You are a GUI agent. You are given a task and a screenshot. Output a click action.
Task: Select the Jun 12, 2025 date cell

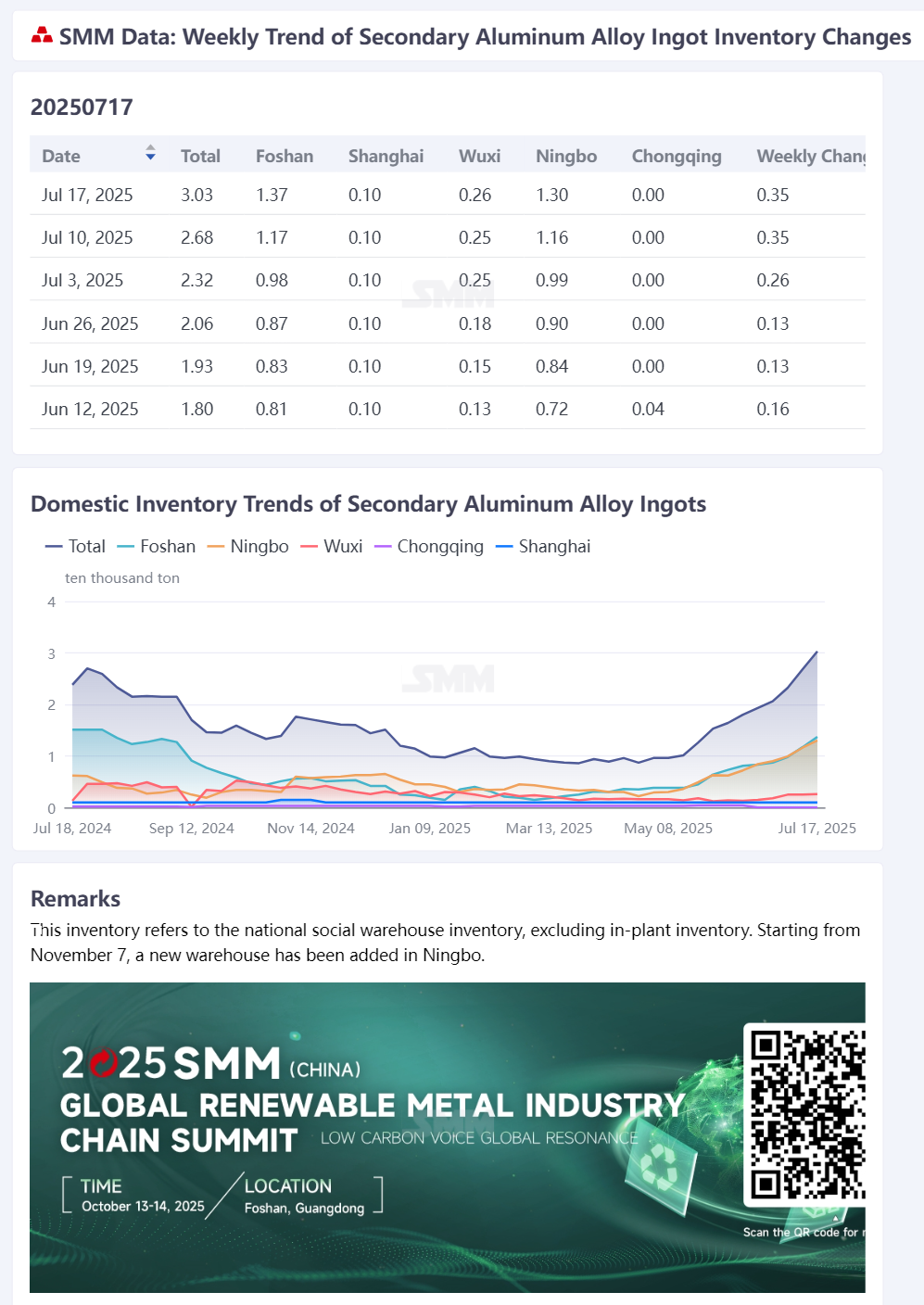pyautogui.click(x=90, y=409)
